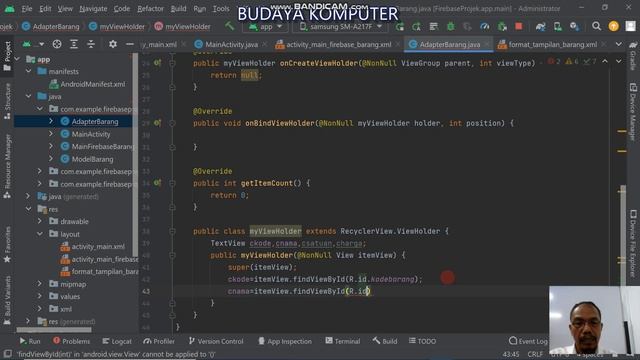Click the red Stop icon in toolbar

(518, 27)
